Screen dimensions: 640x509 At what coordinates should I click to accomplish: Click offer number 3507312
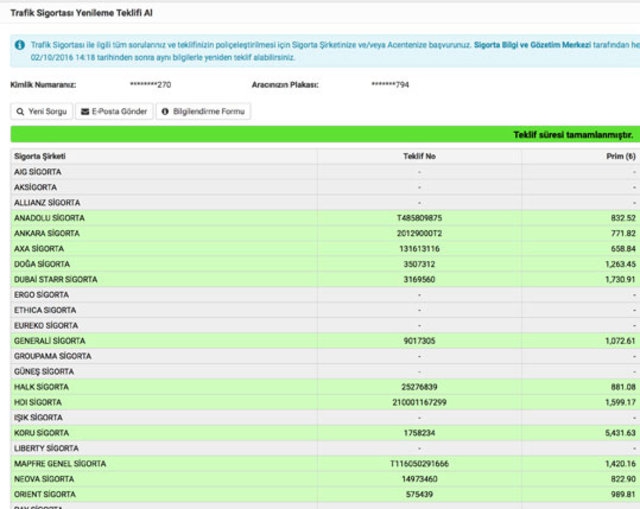pyautogui.click(x=419, y=264)
